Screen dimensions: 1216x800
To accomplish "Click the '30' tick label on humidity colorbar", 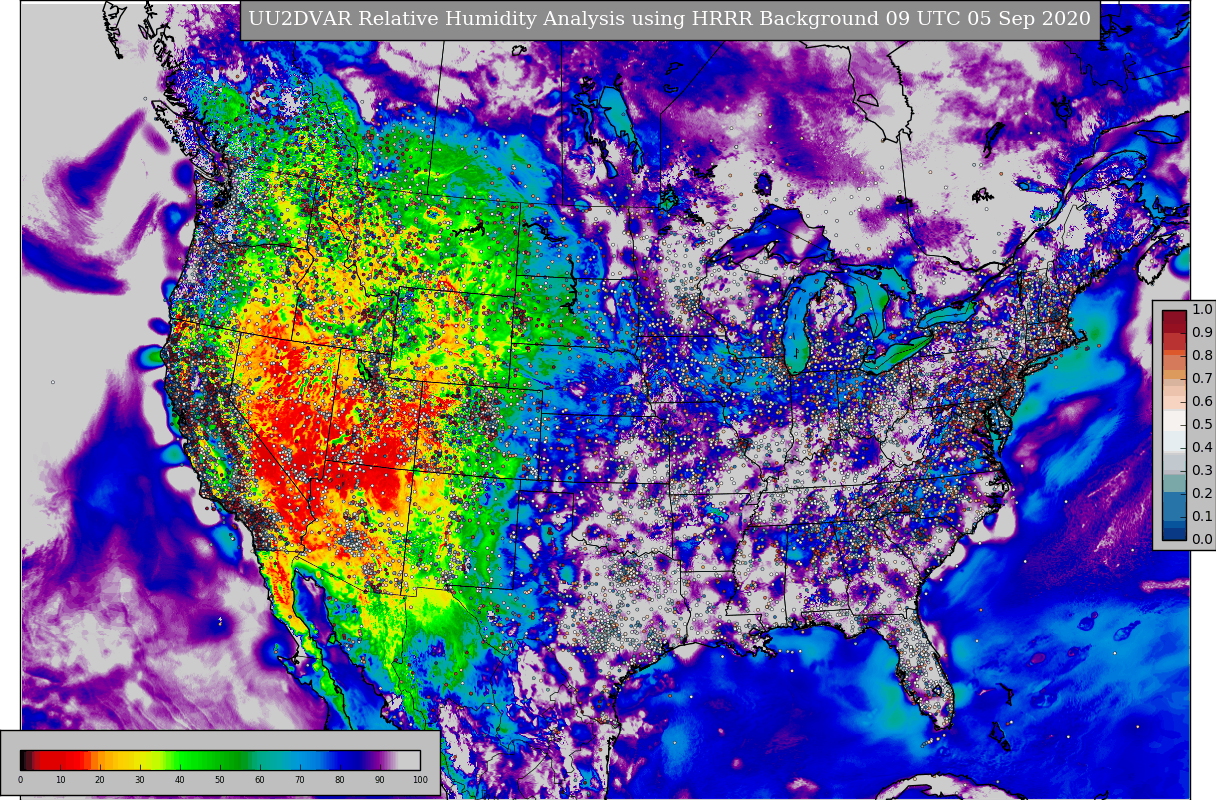I will [x=140, y=780].
